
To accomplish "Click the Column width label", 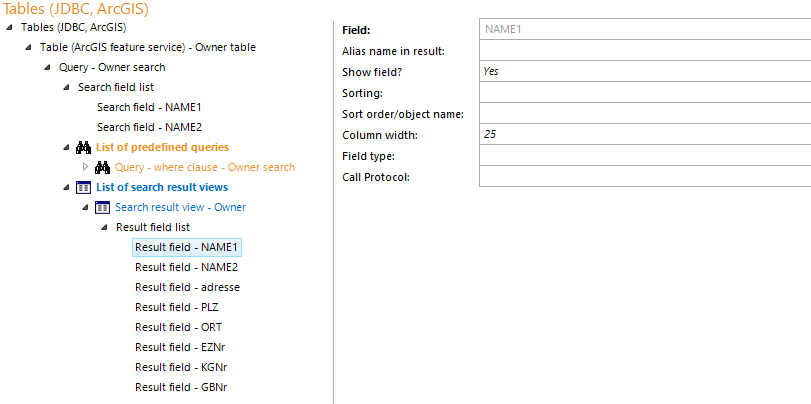I will point(380,136).
